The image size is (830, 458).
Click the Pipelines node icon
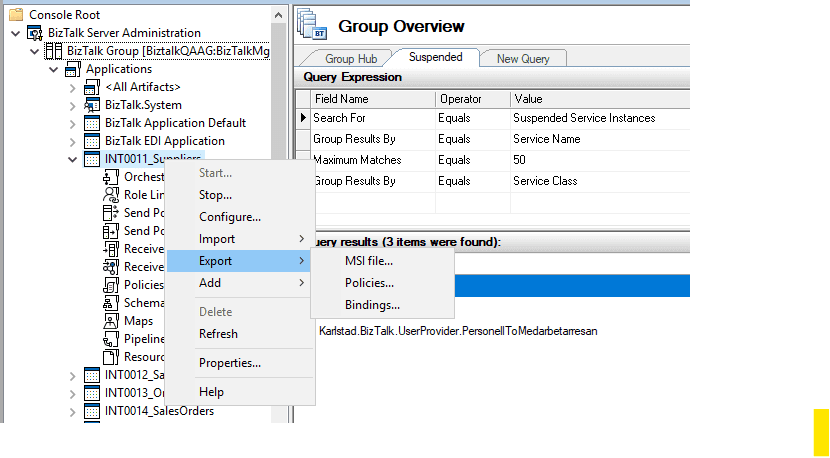coord(111,339)
